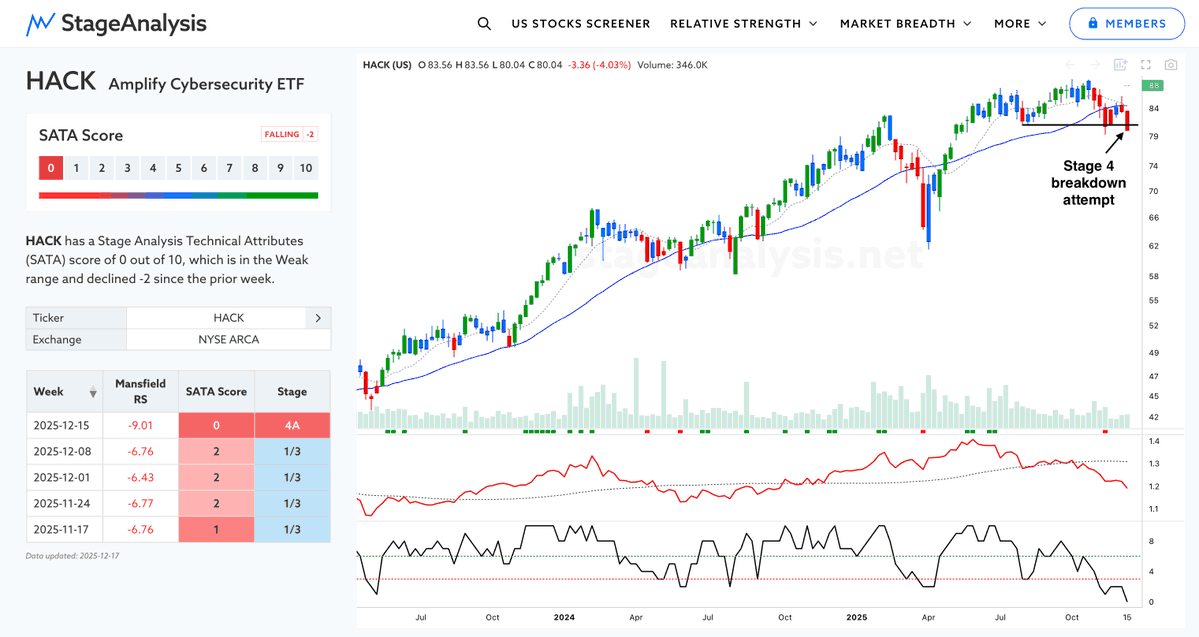This screenshot has height=637, width=1199.
Task: Select the 2025-12-15 week cell
Action: tap(64, 425)
